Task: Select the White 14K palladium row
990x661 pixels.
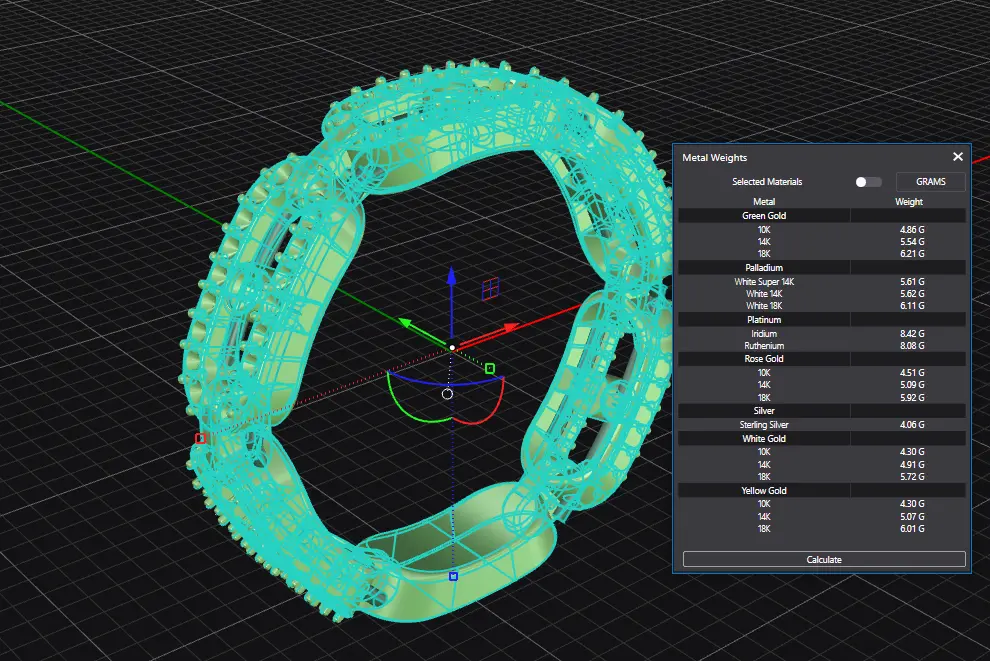Action: click(822, 294)
